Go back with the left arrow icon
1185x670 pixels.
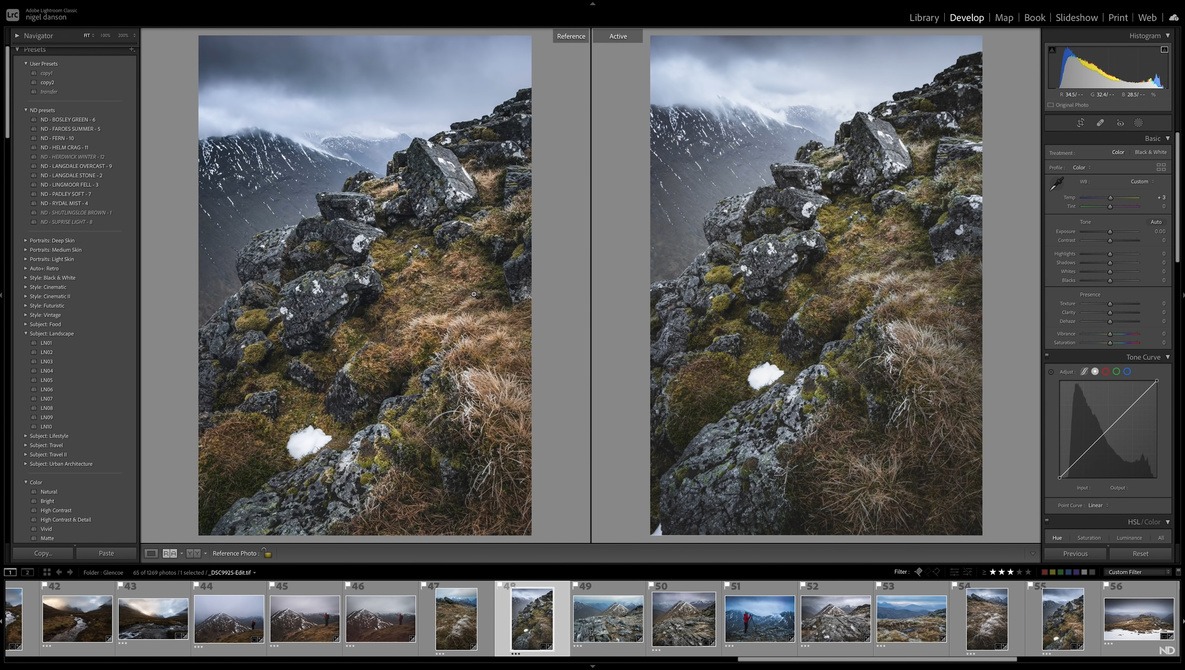pyautogui.click(x=59, y=573)
